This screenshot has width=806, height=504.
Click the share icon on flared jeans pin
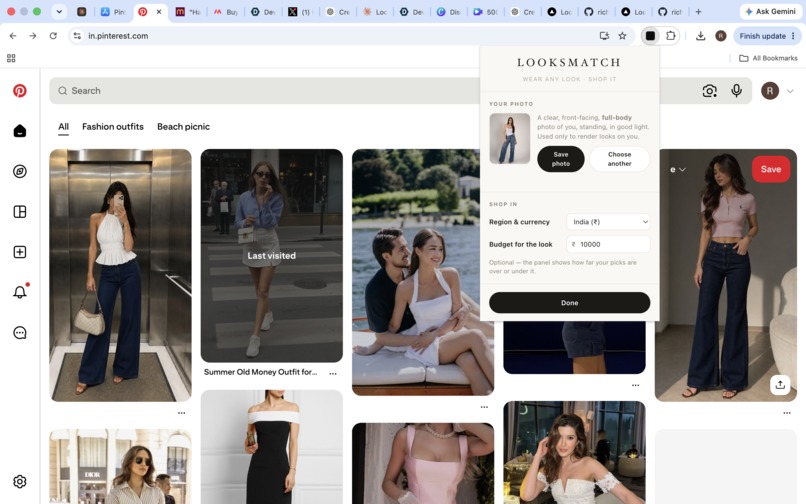tap(780, 384)
